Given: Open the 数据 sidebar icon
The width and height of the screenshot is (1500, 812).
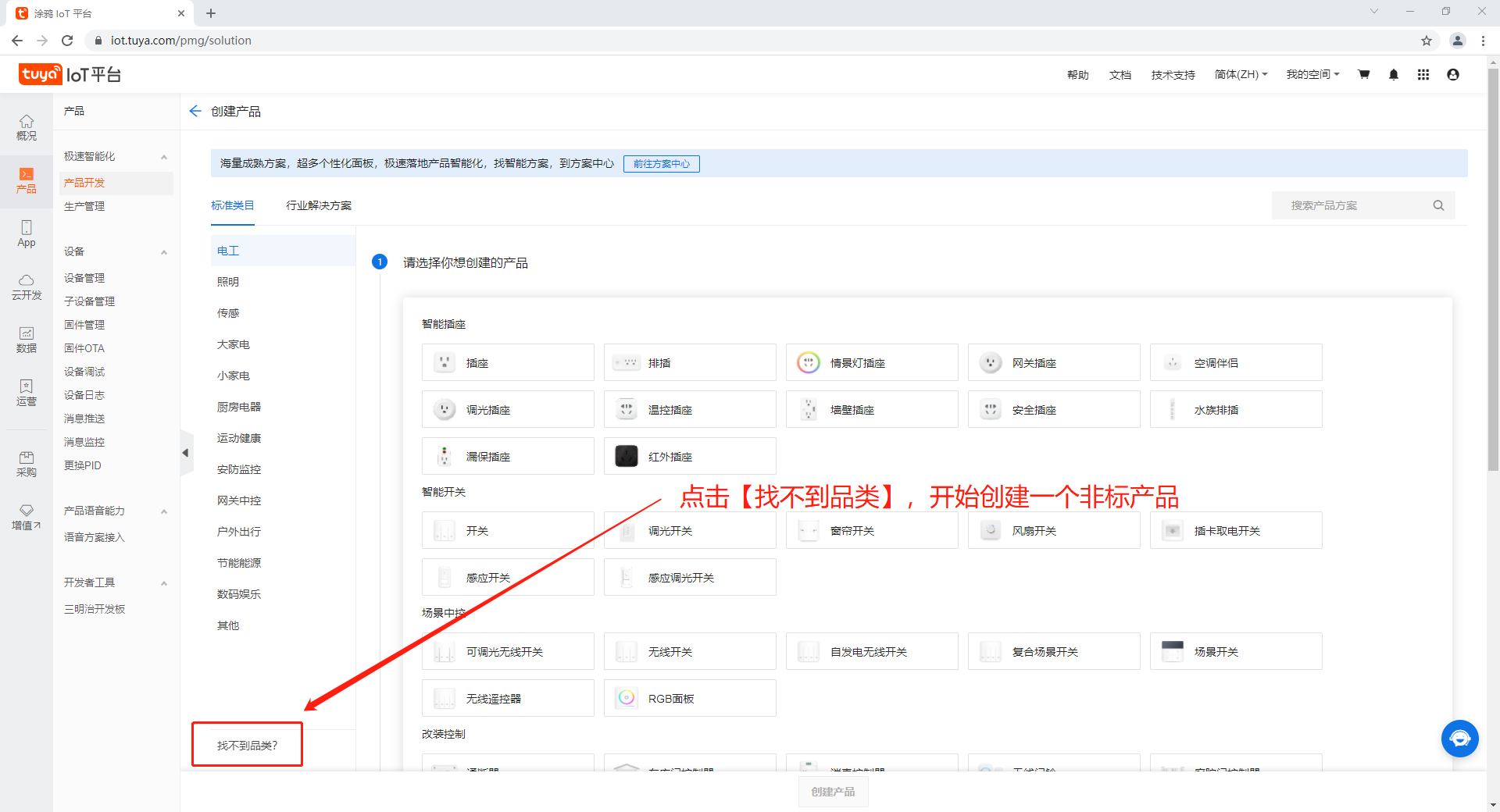Looking at the screenshot, I should click(x=27, y=340).
